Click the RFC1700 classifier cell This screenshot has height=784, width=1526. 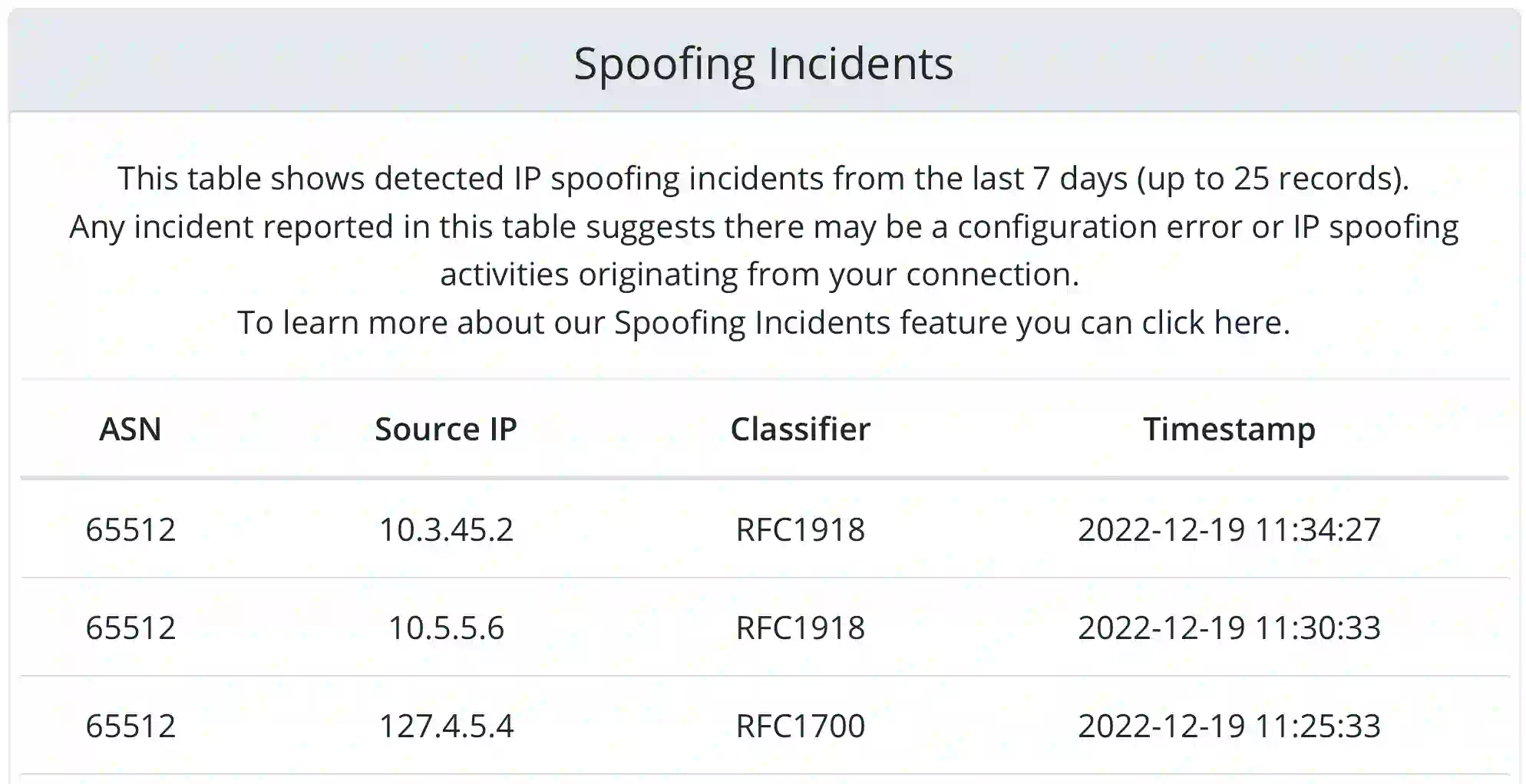coord(800,726)
